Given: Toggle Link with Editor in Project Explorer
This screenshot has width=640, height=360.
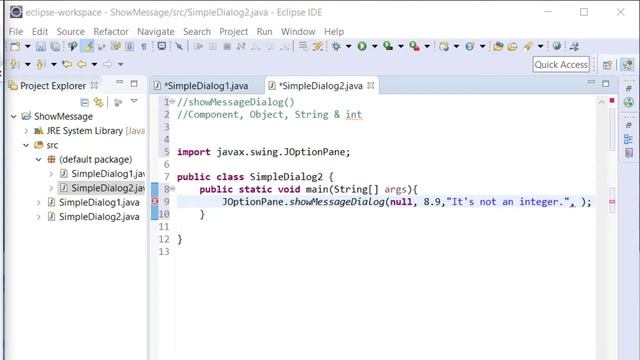Looking at the screenshot, I should (x=98, y=102).
